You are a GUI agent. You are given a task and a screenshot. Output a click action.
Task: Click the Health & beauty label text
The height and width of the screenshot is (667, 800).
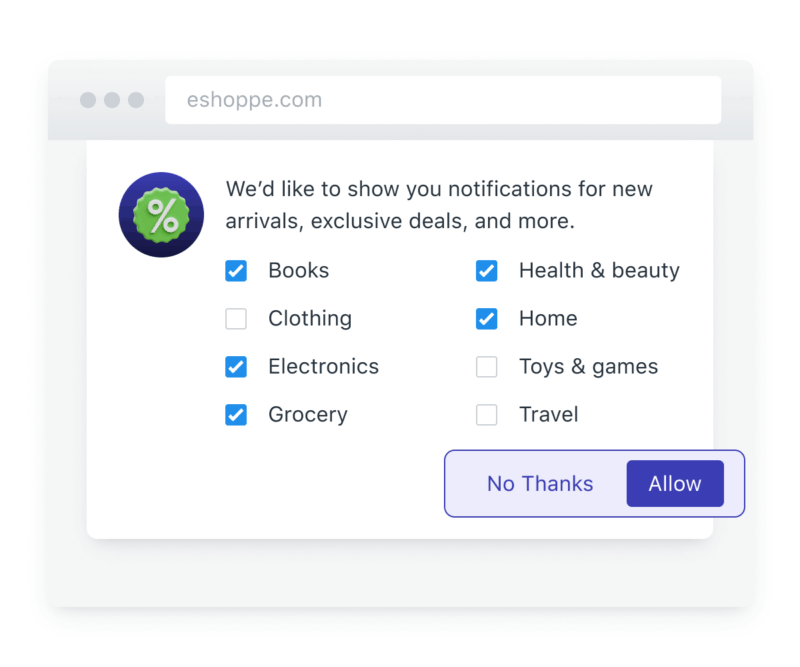pyautogui.click(x=599, y=271)
